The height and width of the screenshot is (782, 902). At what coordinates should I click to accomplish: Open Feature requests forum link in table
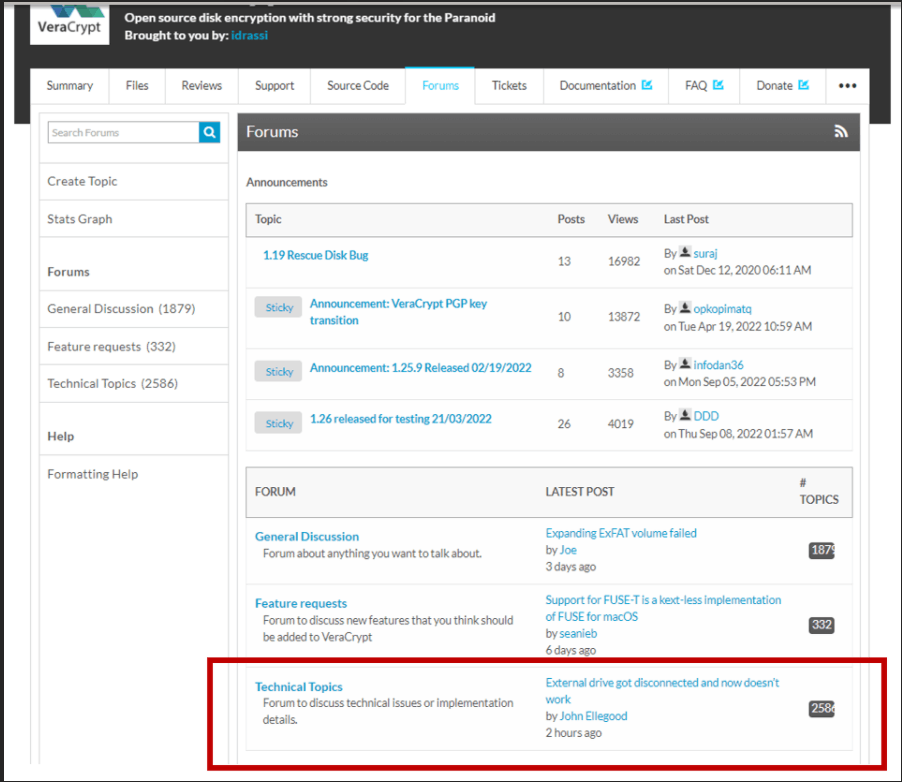point(301,603)
